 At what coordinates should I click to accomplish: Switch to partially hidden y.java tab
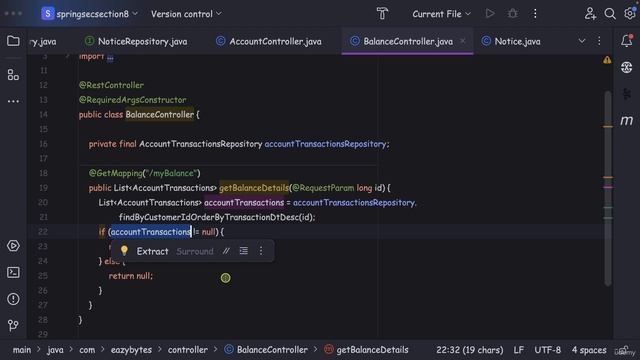43,41
